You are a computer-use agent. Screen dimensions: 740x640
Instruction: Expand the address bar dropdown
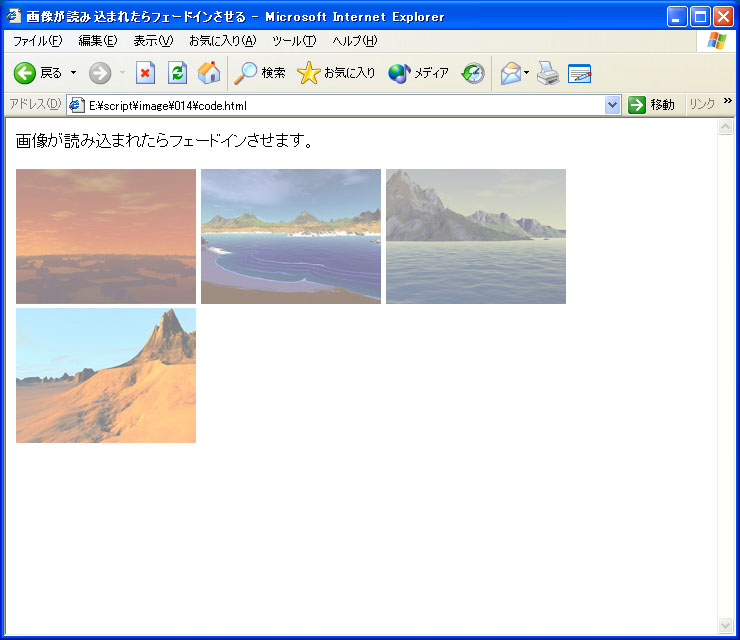612,105
